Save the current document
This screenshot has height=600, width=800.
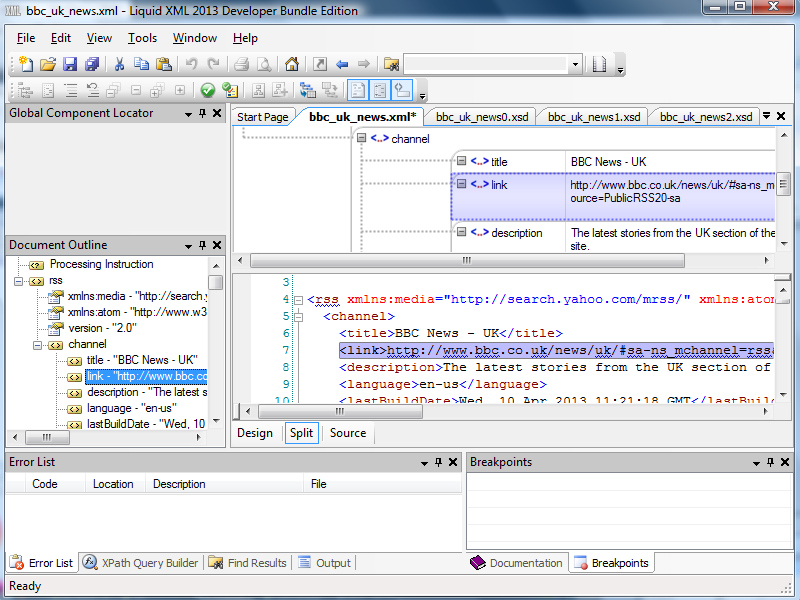tap(70, 64)
